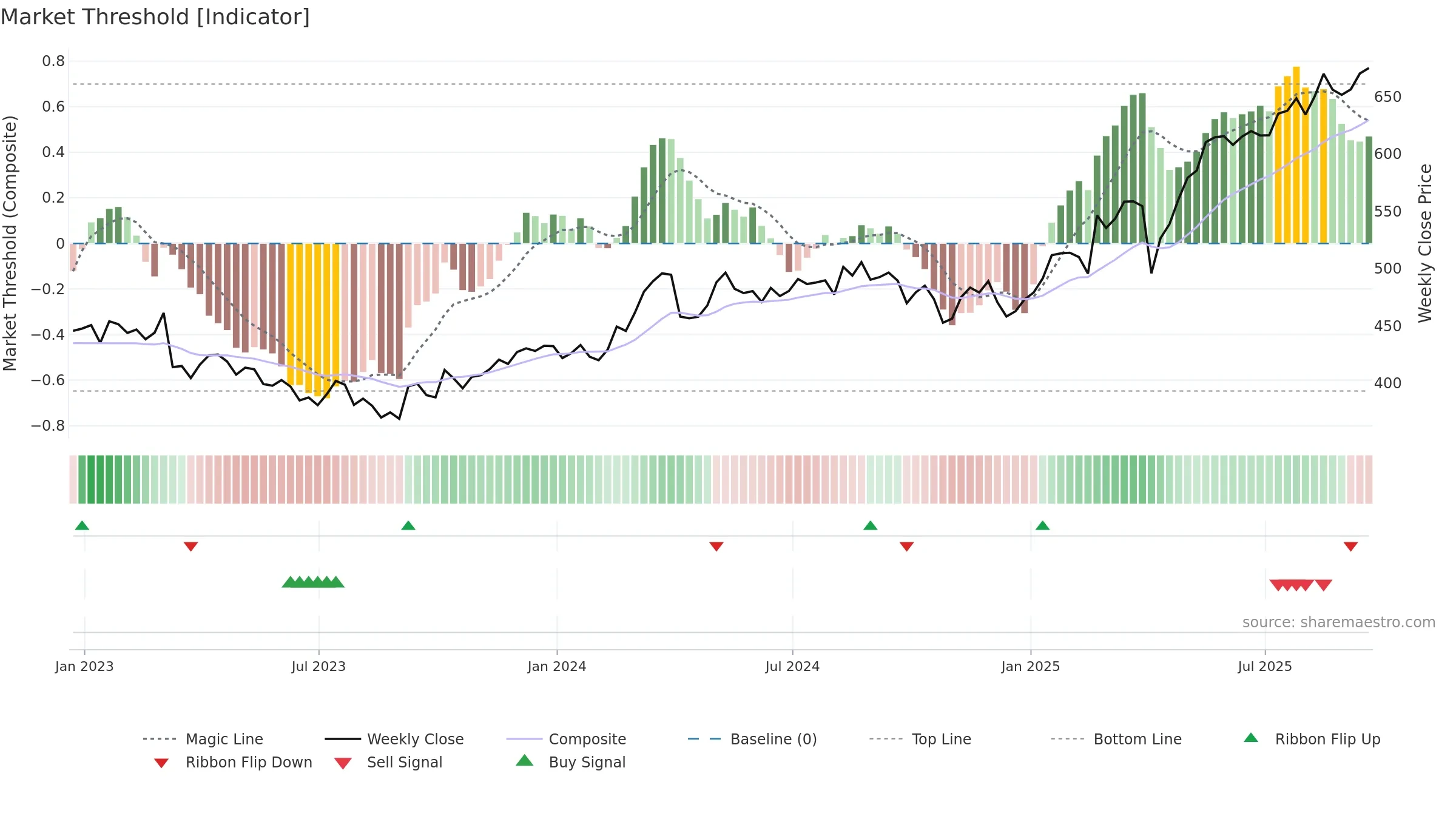The image size is (1456, 819).
Task: Click the green flip-up triangle just after Jan 2025
Action: tap(1043, 525)
